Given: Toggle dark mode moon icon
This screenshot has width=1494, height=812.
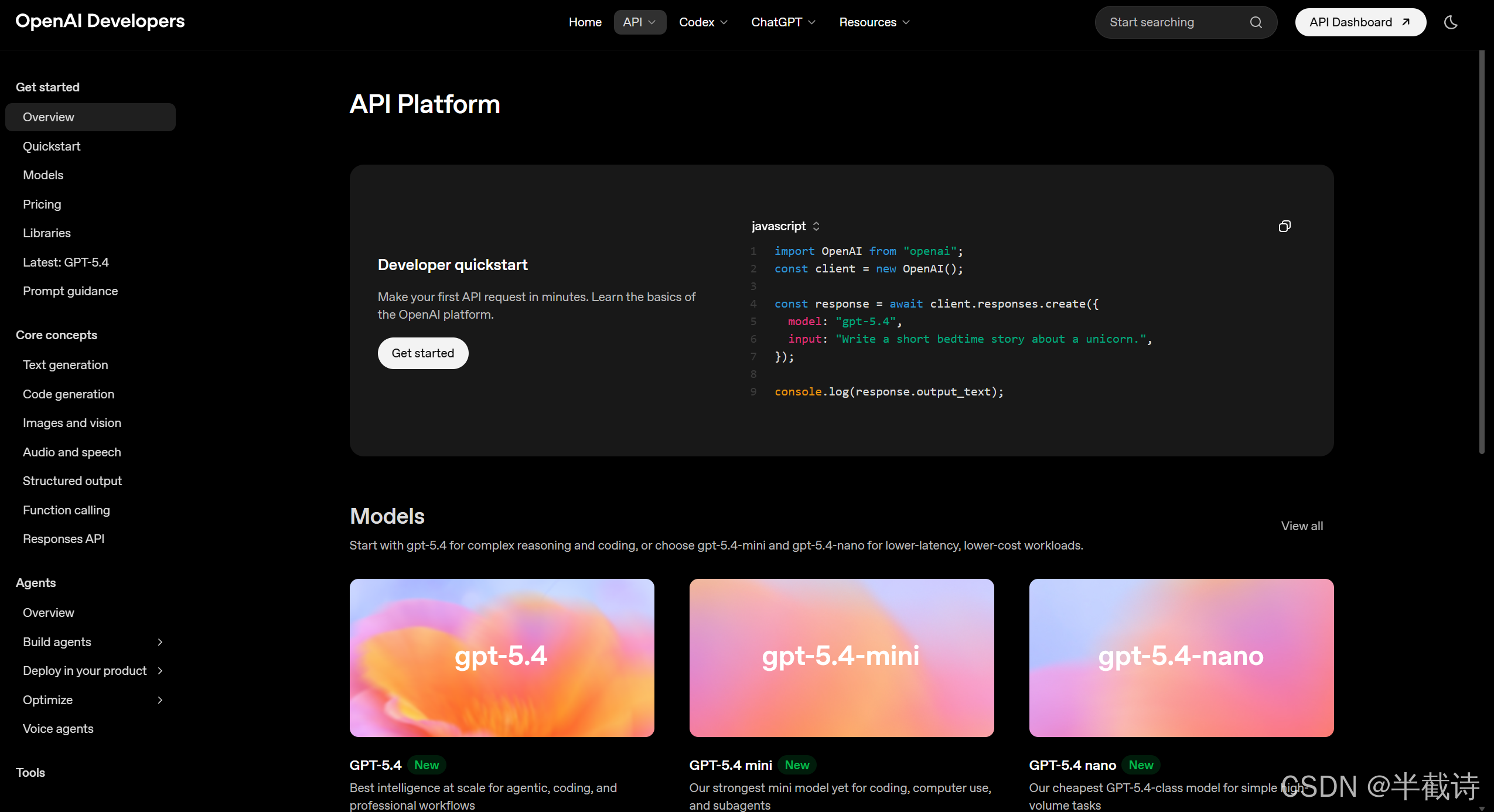Looking at the screenshot, I should click(1451, 22).
